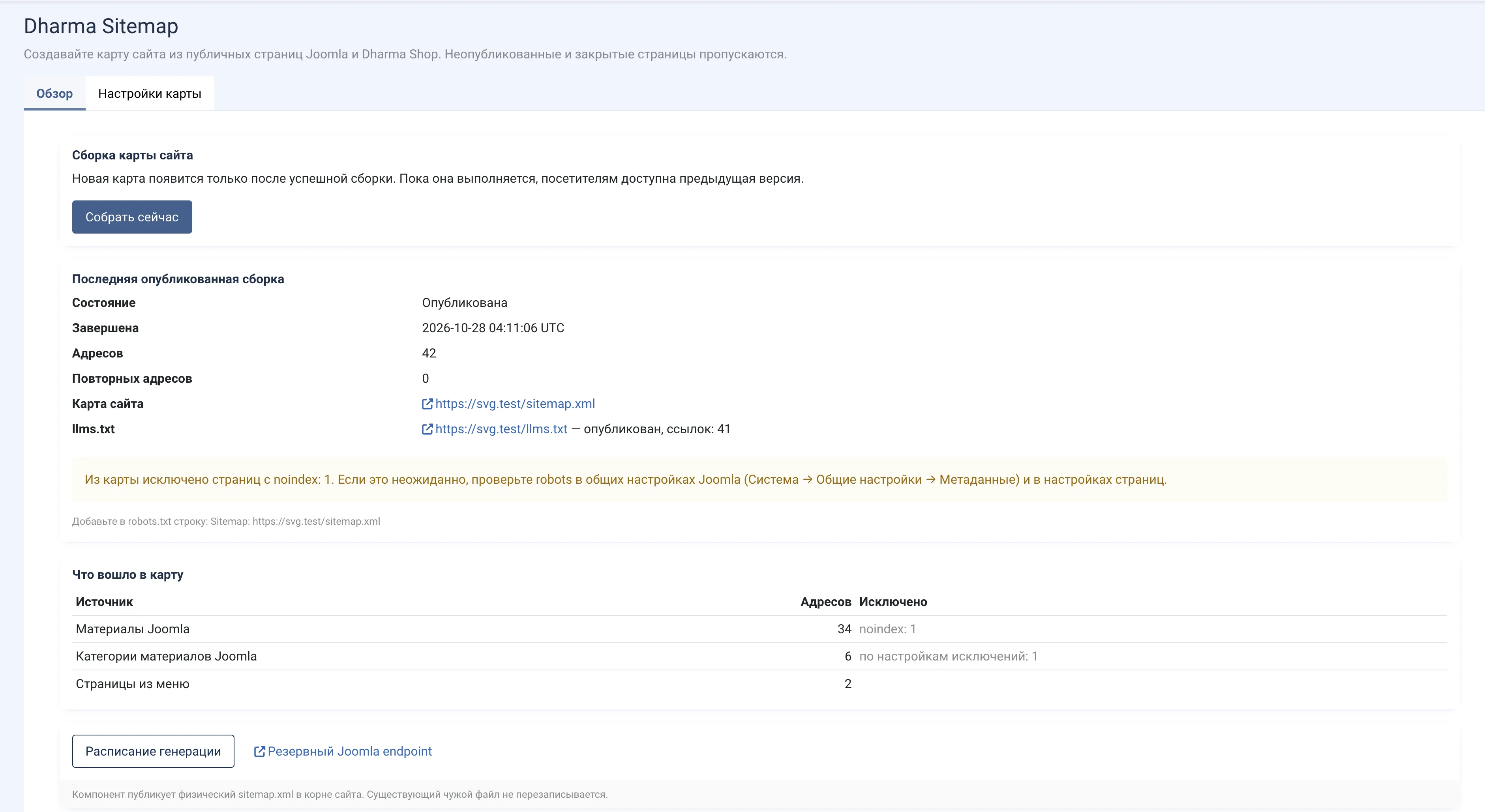Click the footer note about physical sitemap.xml

point(339,794)
